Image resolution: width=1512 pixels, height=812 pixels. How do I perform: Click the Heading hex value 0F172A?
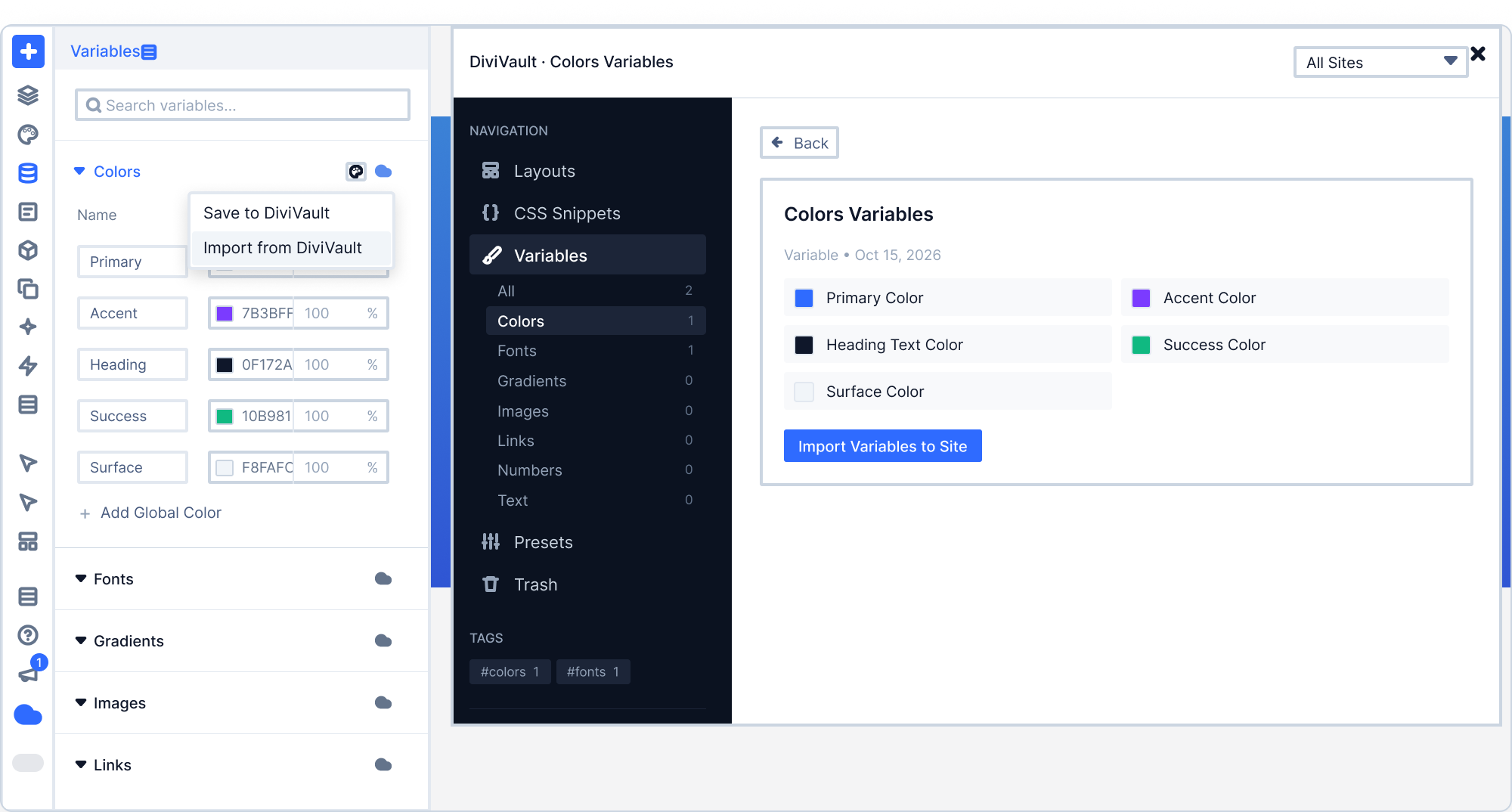pos(266,365)
